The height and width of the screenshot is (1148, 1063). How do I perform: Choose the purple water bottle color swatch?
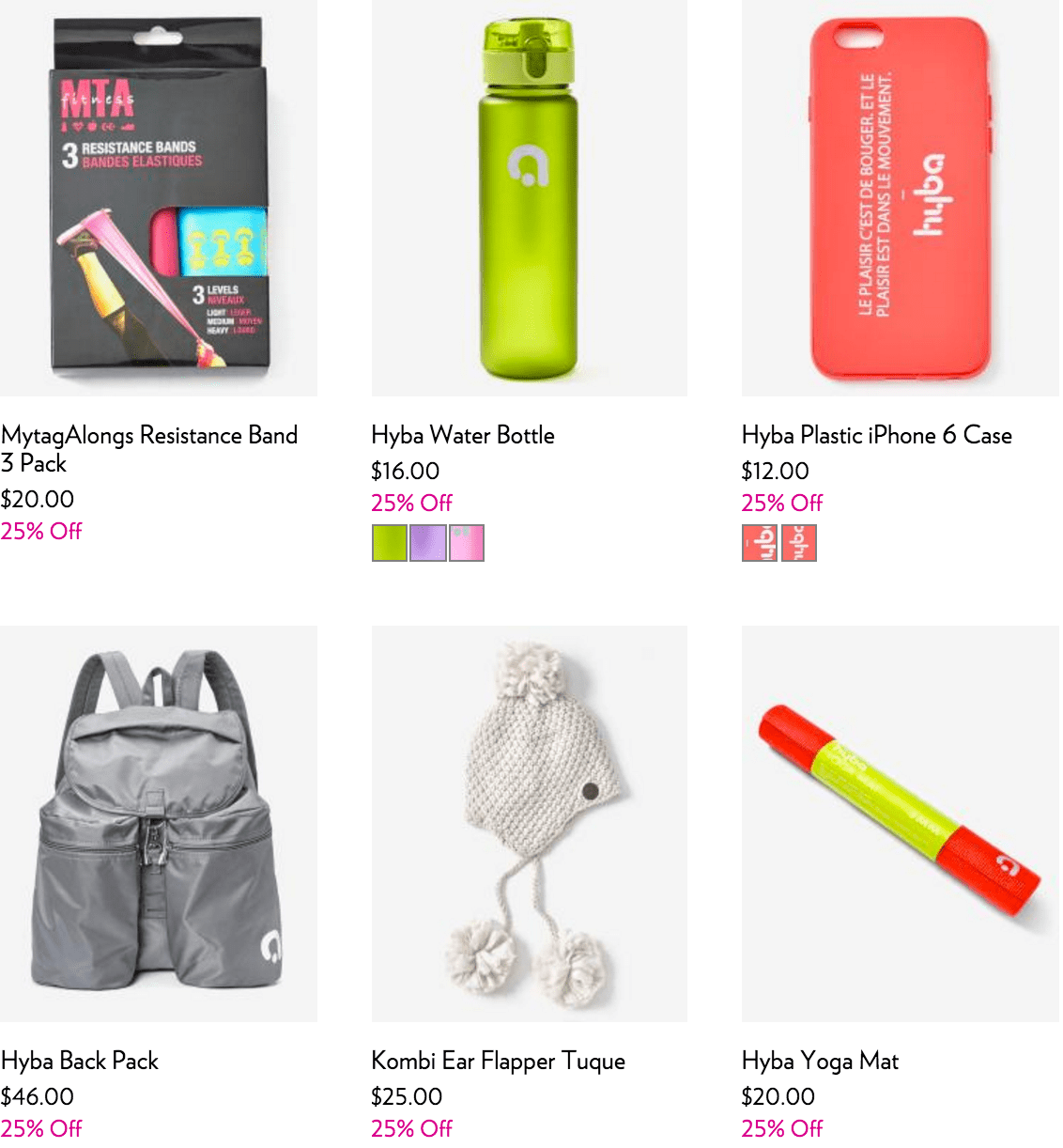click(428, 543)
